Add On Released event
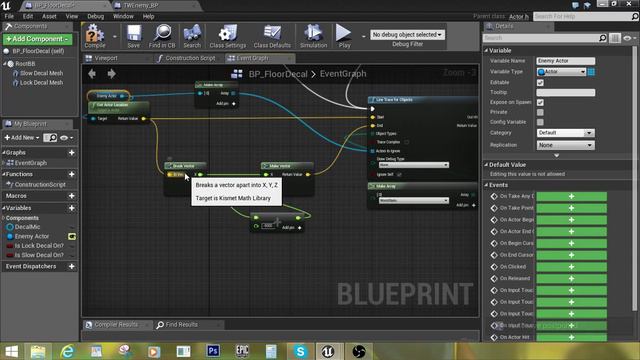Screen dimensions: 640x360 pyautogui.click(x=571, y=278)
